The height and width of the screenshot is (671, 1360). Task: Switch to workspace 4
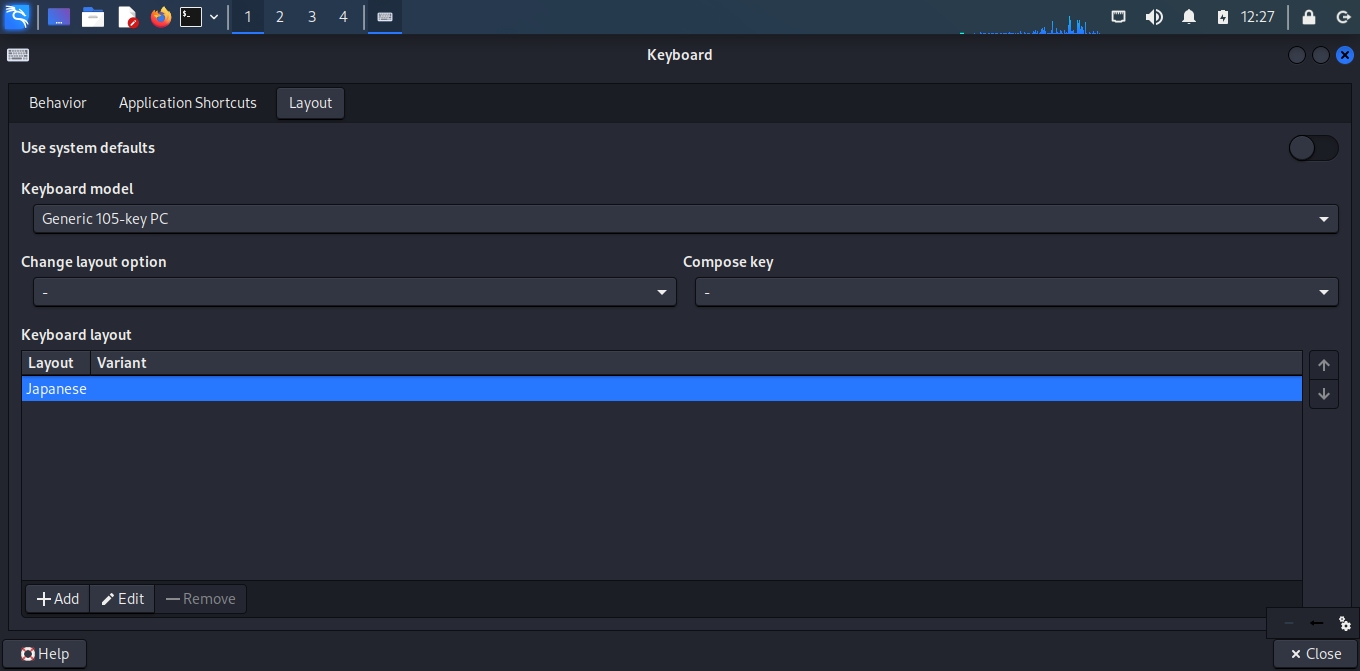coord(343,17)
